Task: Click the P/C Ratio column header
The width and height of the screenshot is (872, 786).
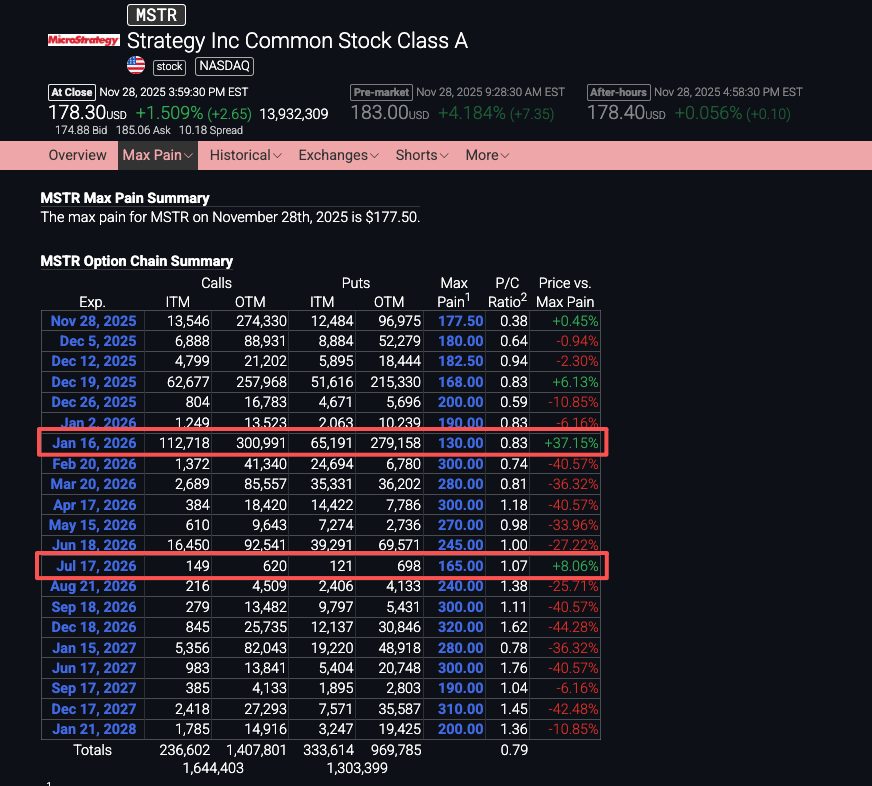Action: (507, 292)
